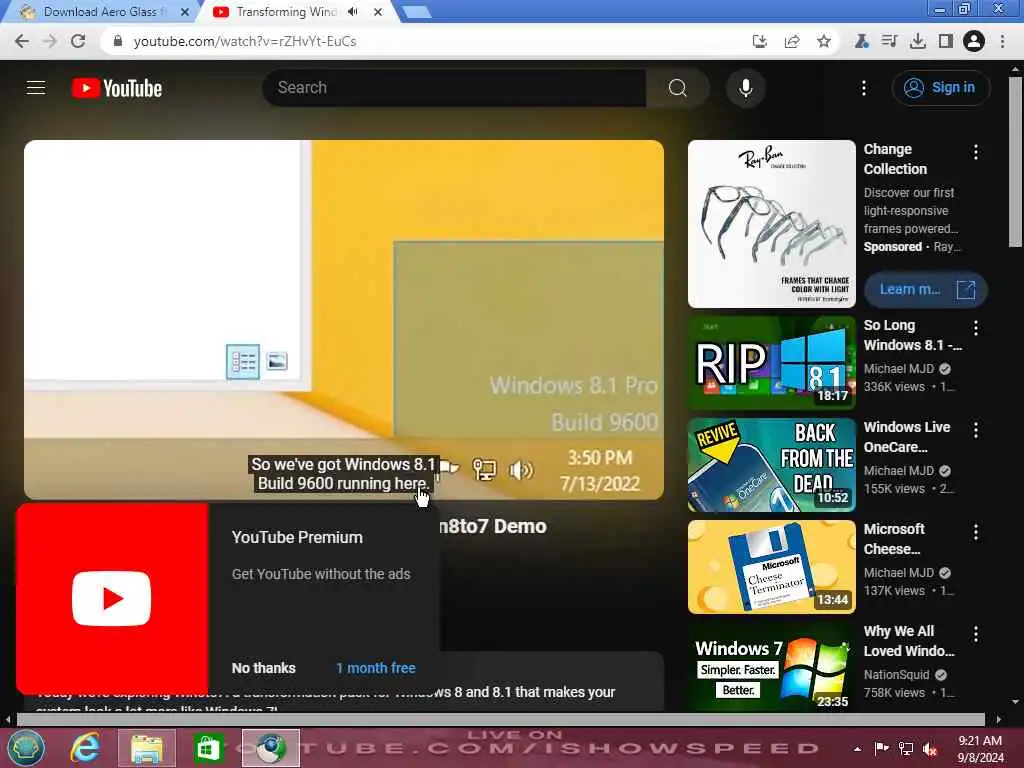The height and width of the screenshot is (768, 1024).
Task: Open the Chrome downloads icon
Action: 918,41
